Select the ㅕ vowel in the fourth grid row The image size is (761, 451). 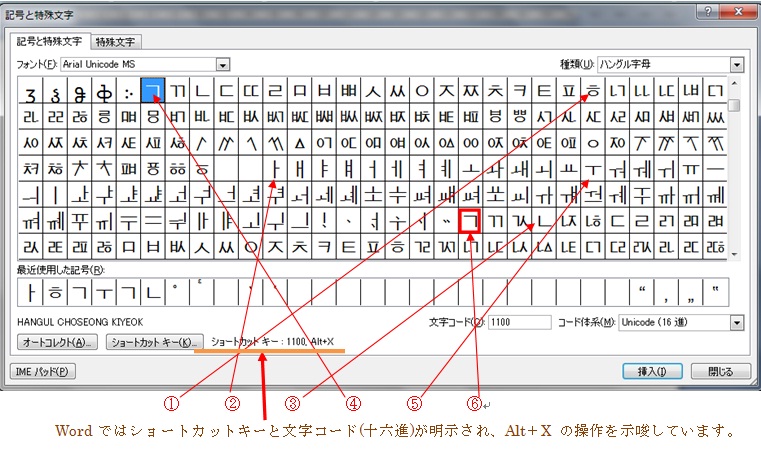[x=422, y=169]
